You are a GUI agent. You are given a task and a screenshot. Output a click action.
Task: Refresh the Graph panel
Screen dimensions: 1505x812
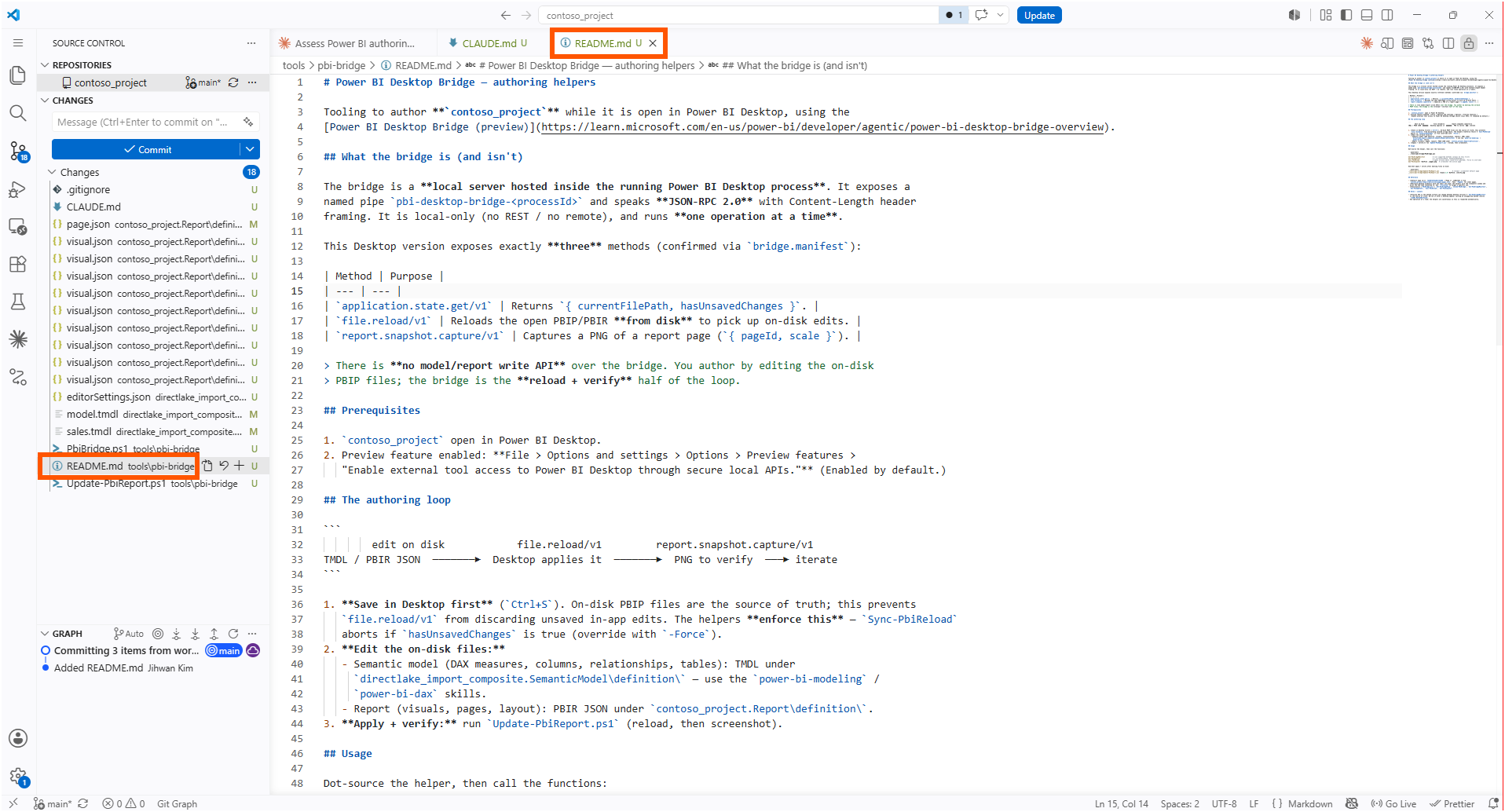click(233, 634)
